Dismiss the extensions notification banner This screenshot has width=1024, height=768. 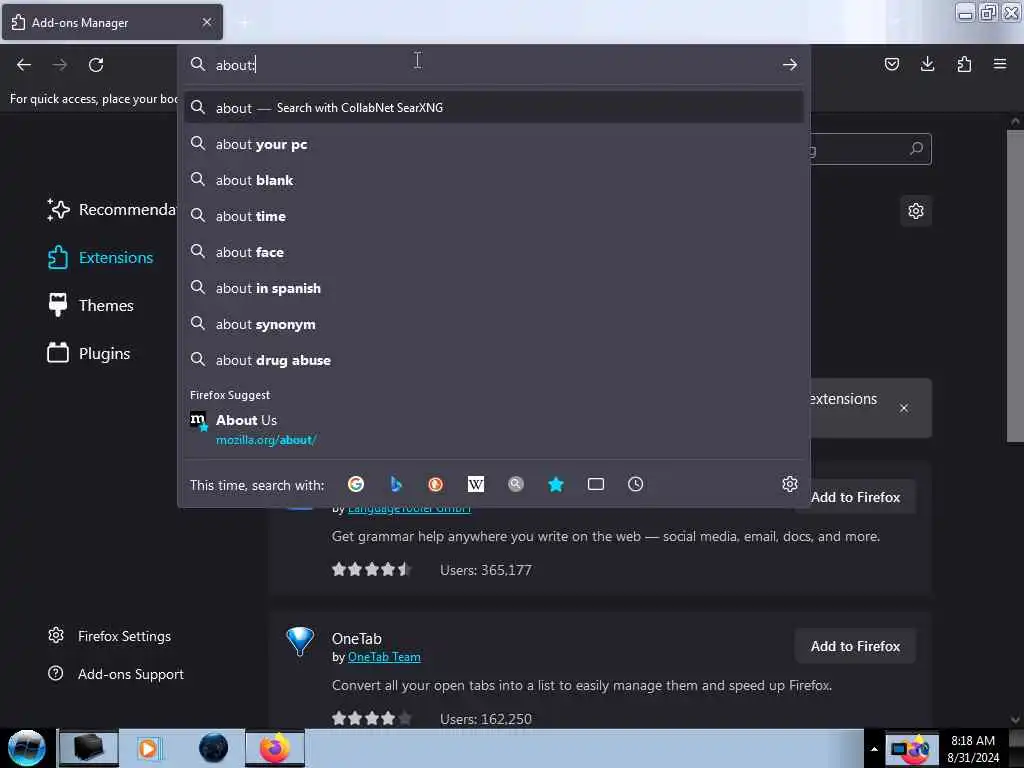(904, 408)
